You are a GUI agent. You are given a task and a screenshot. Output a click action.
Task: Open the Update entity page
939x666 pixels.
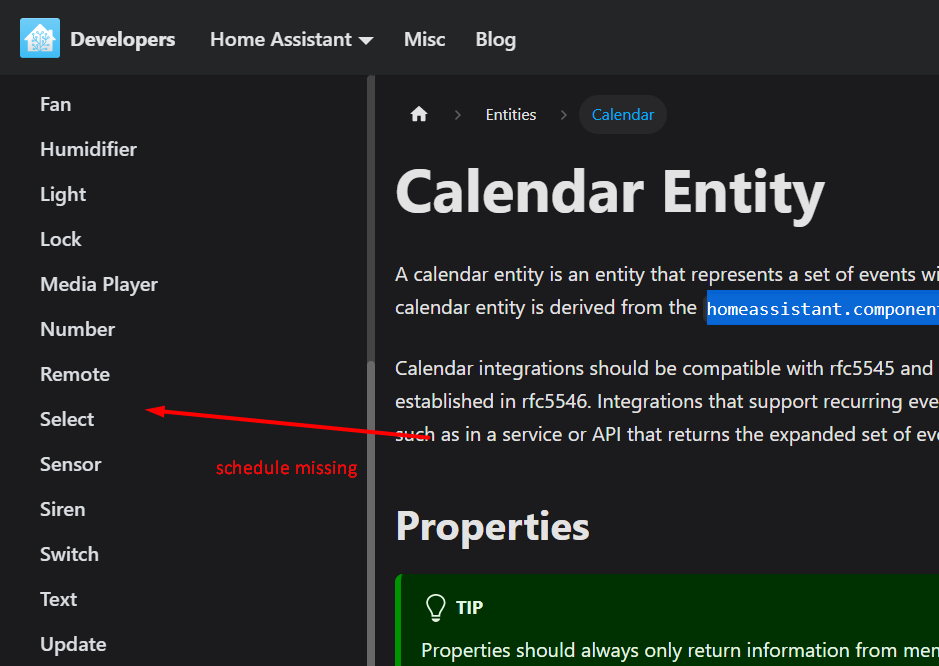click(73, 644)
